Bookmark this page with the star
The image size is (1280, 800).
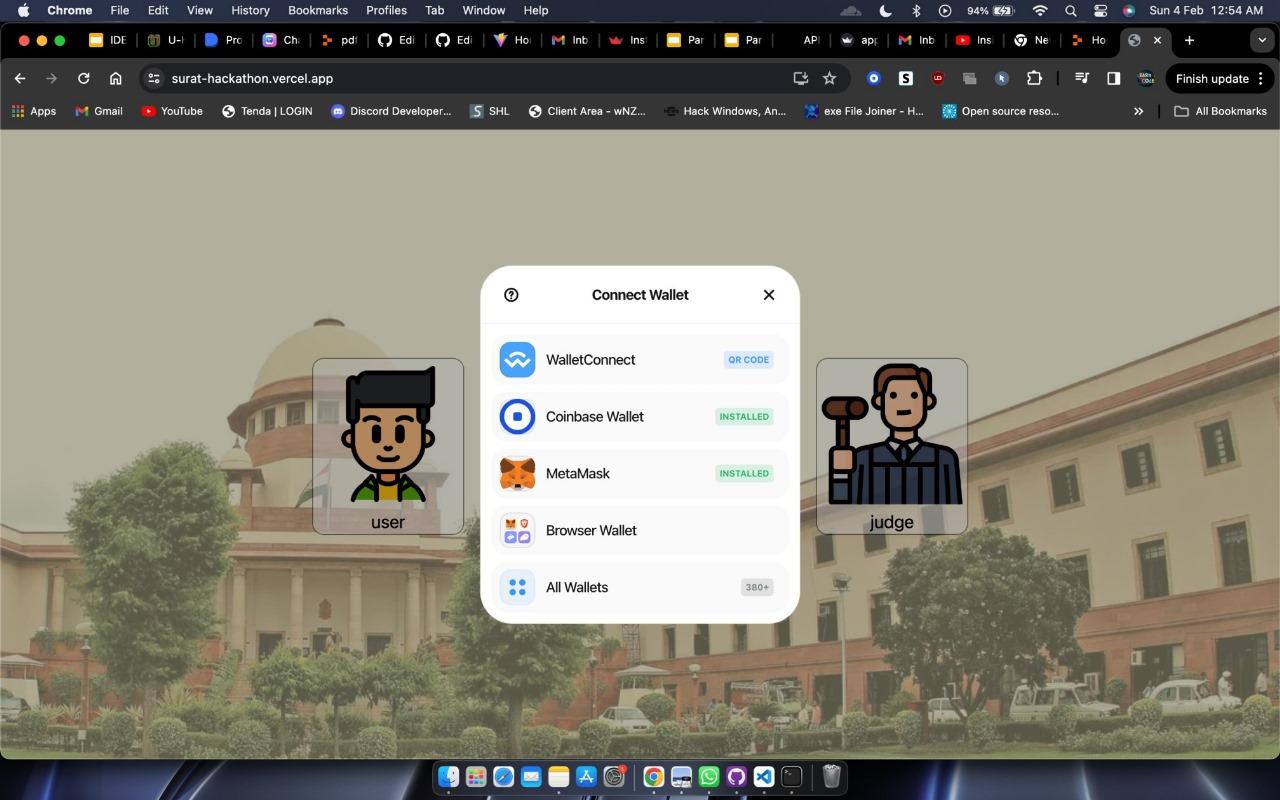829,78
